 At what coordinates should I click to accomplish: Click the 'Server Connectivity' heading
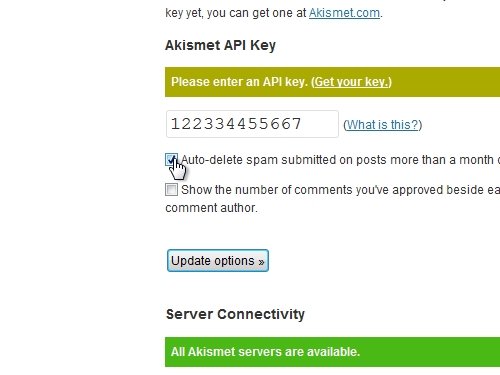pos(235,314)
